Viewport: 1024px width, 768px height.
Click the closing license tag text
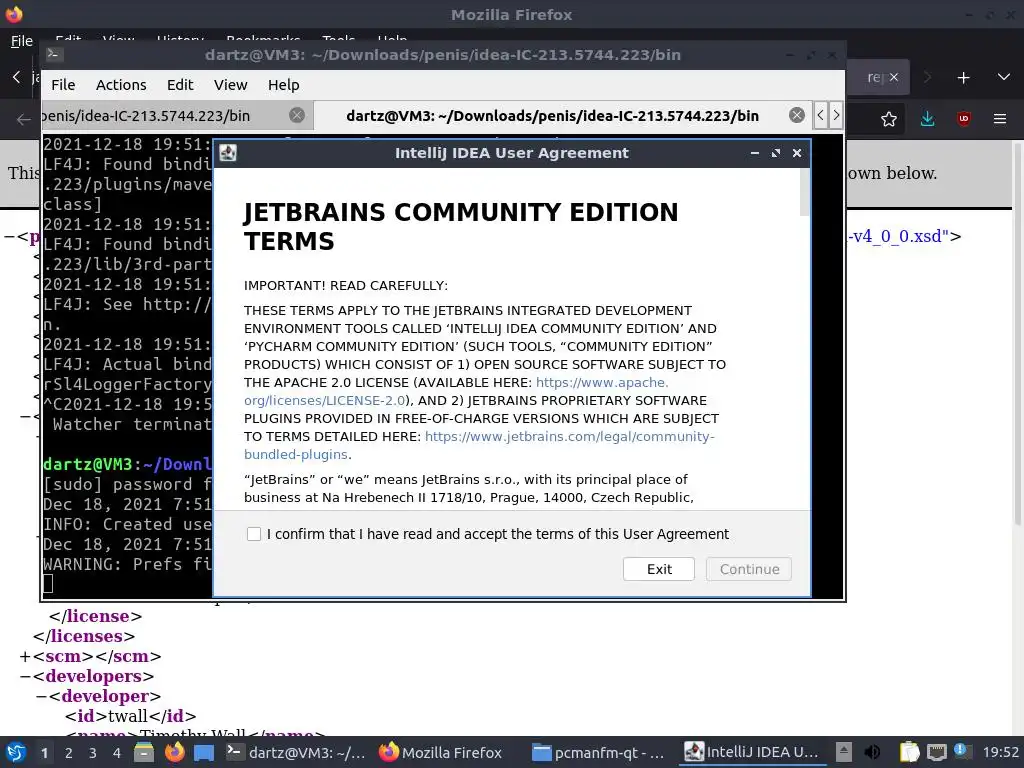[95, 616]
